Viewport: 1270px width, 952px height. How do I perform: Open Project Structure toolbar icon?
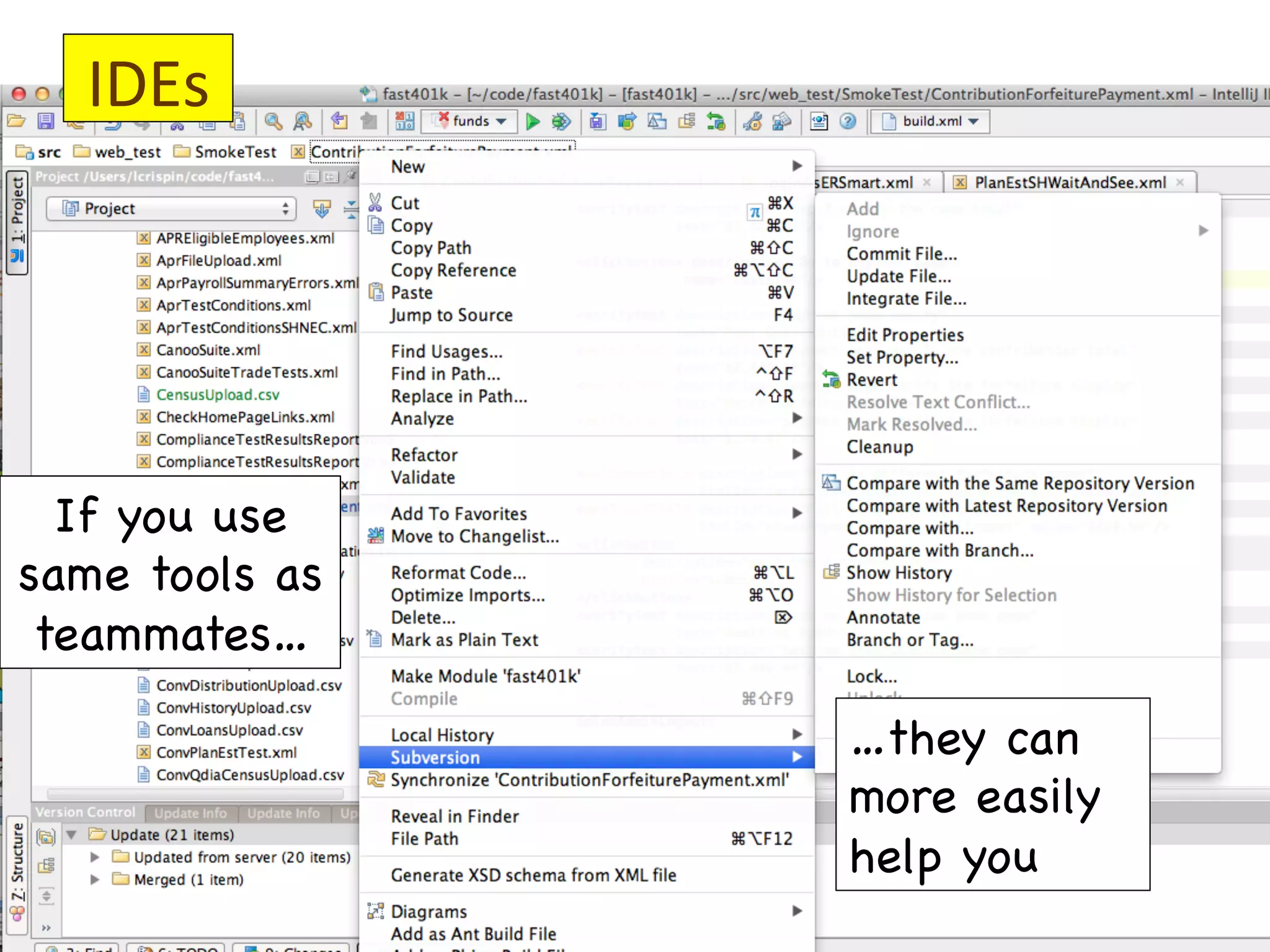coord(782,121)
